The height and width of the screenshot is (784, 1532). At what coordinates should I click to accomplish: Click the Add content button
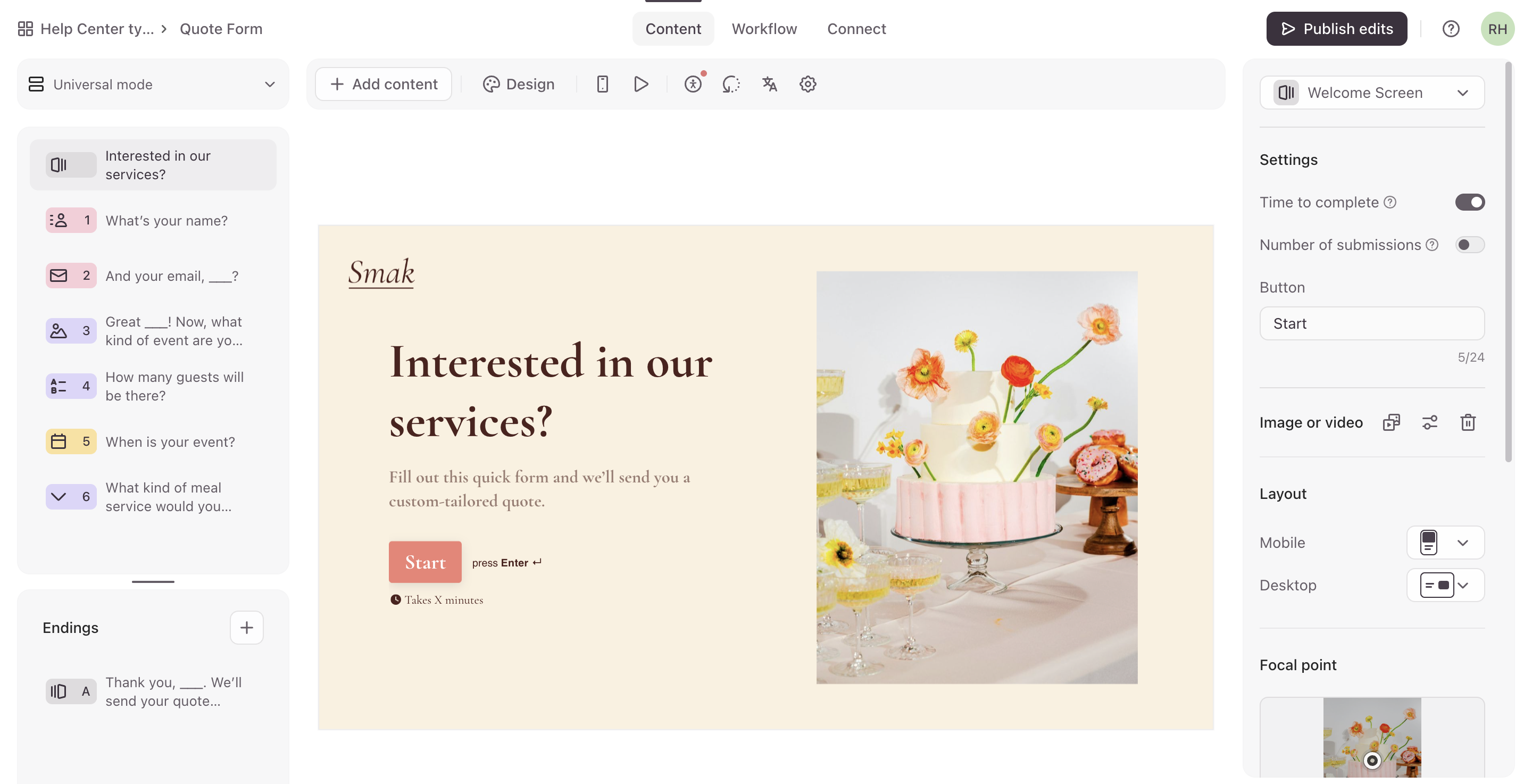click(384, 84)
